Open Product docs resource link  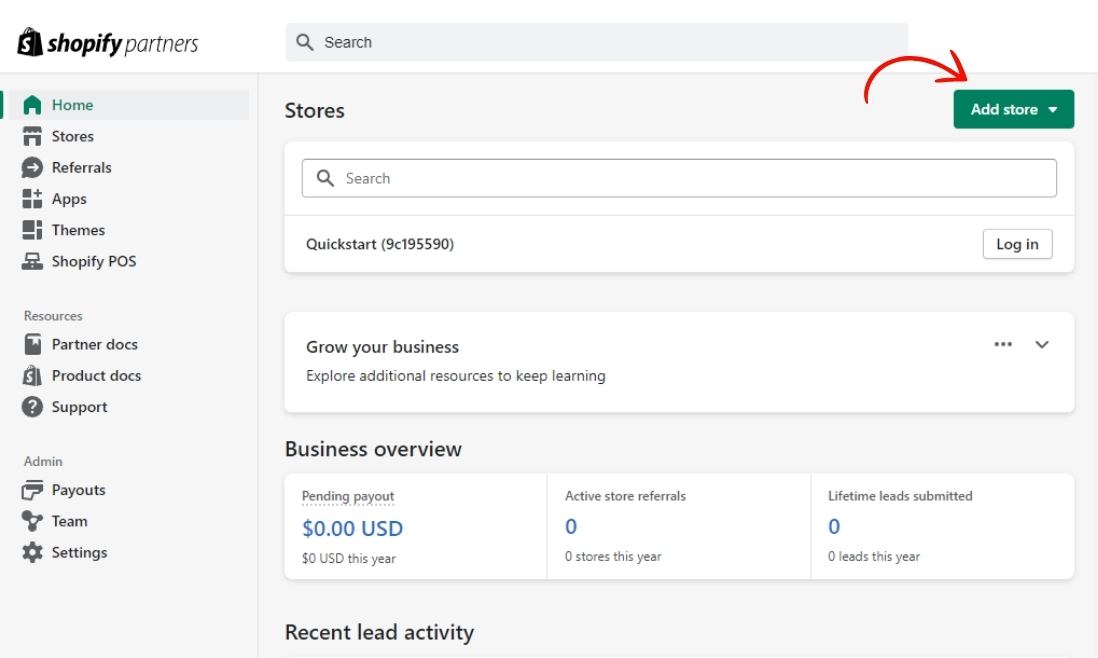[97, 376]
